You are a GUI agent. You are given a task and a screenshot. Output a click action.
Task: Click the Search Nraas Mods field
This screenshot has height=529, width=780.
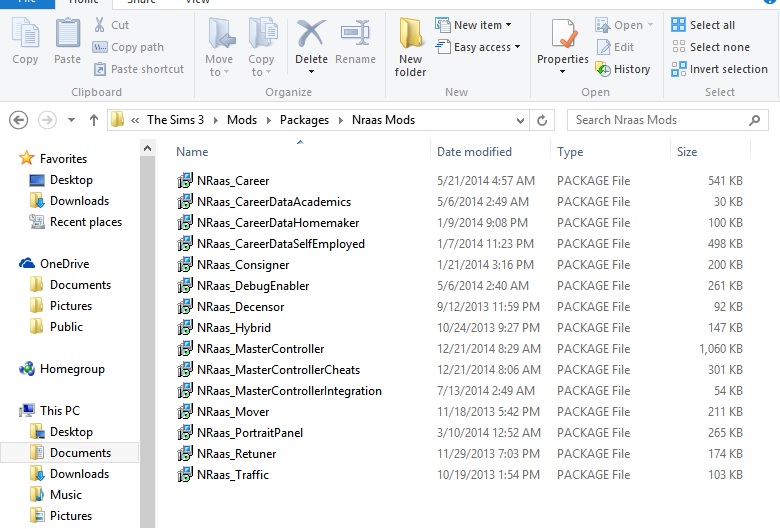point(668,120)
